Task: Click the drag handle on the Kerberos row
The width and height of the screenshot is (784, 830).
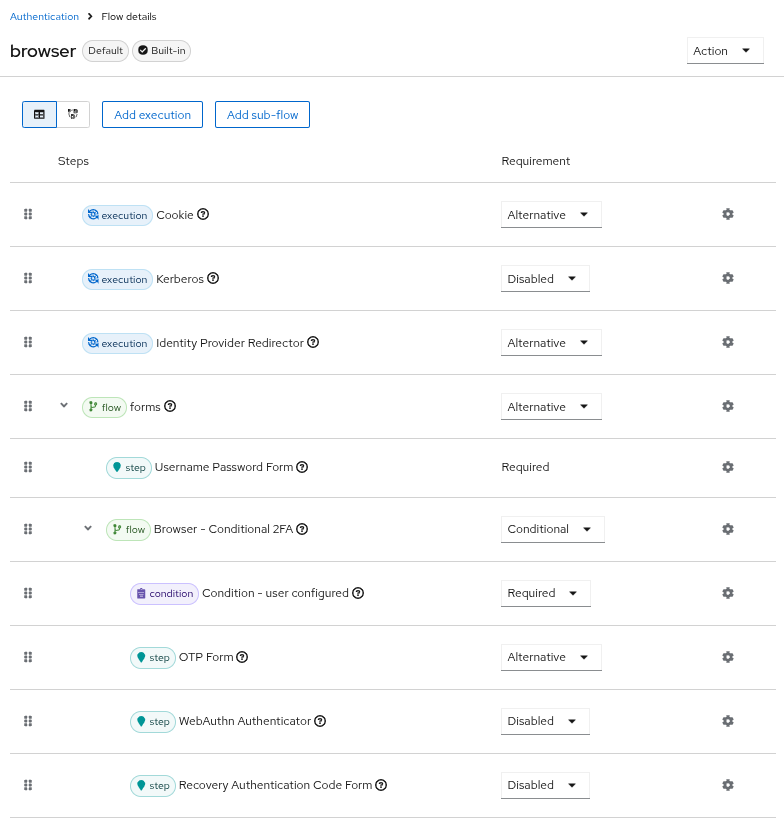Action: pyautogui.click(x=28, y=278)
